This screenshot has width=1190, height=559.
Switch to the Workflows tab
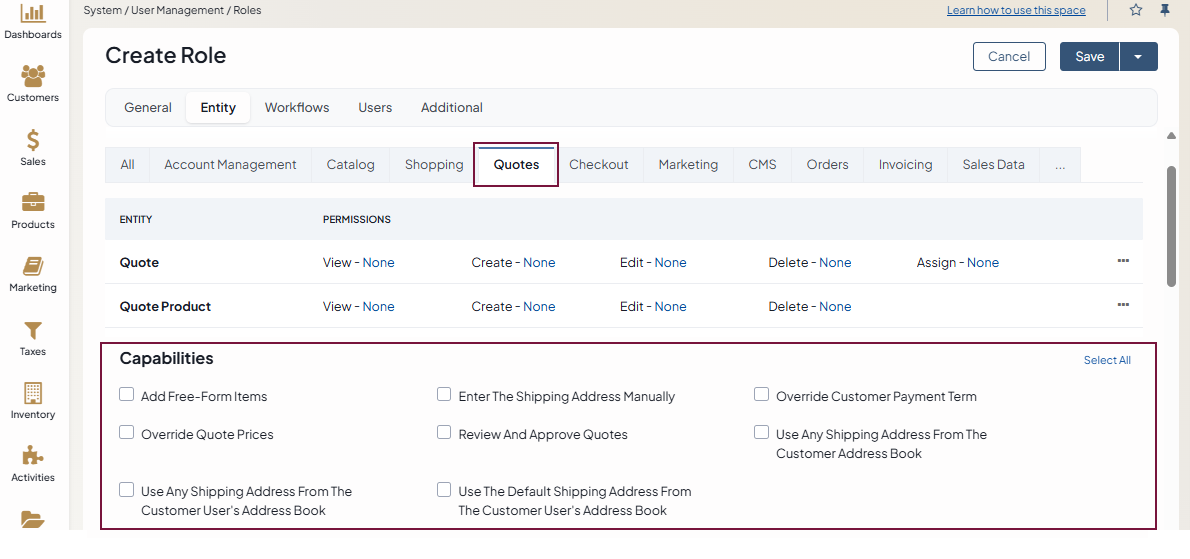(296, 108)
